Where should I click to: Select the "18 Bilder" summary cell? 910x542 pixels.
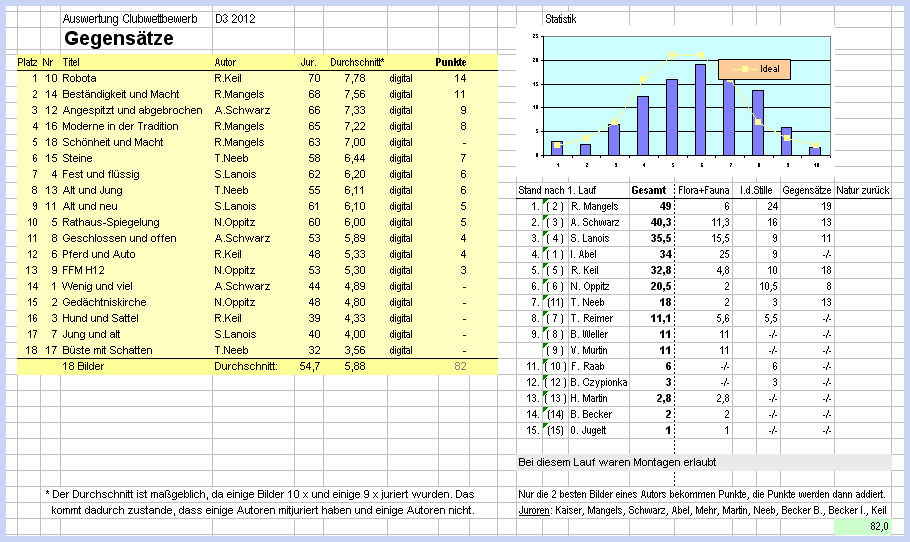[84, 367]
